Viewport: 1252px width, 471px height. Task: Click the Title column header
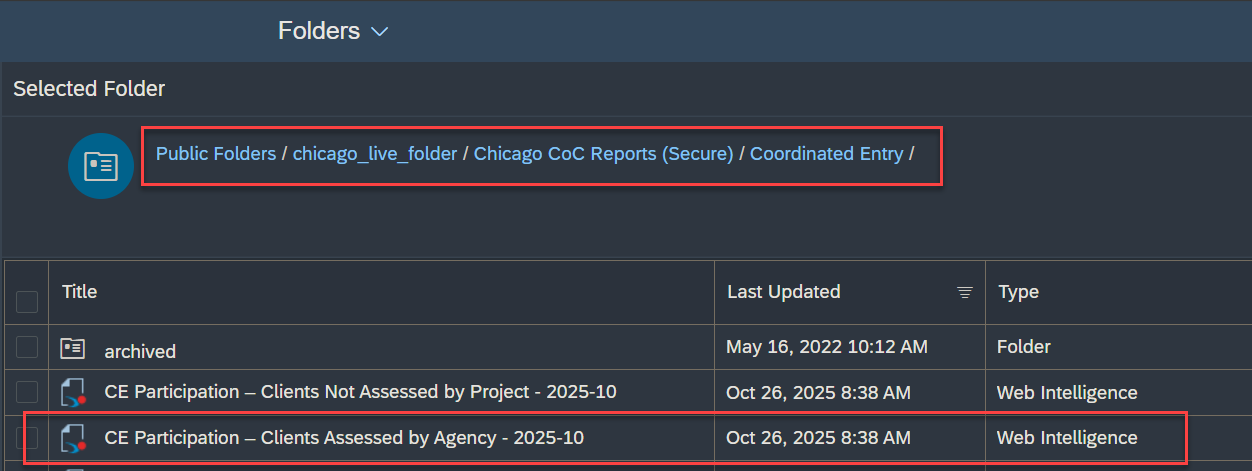click(80, 292)
